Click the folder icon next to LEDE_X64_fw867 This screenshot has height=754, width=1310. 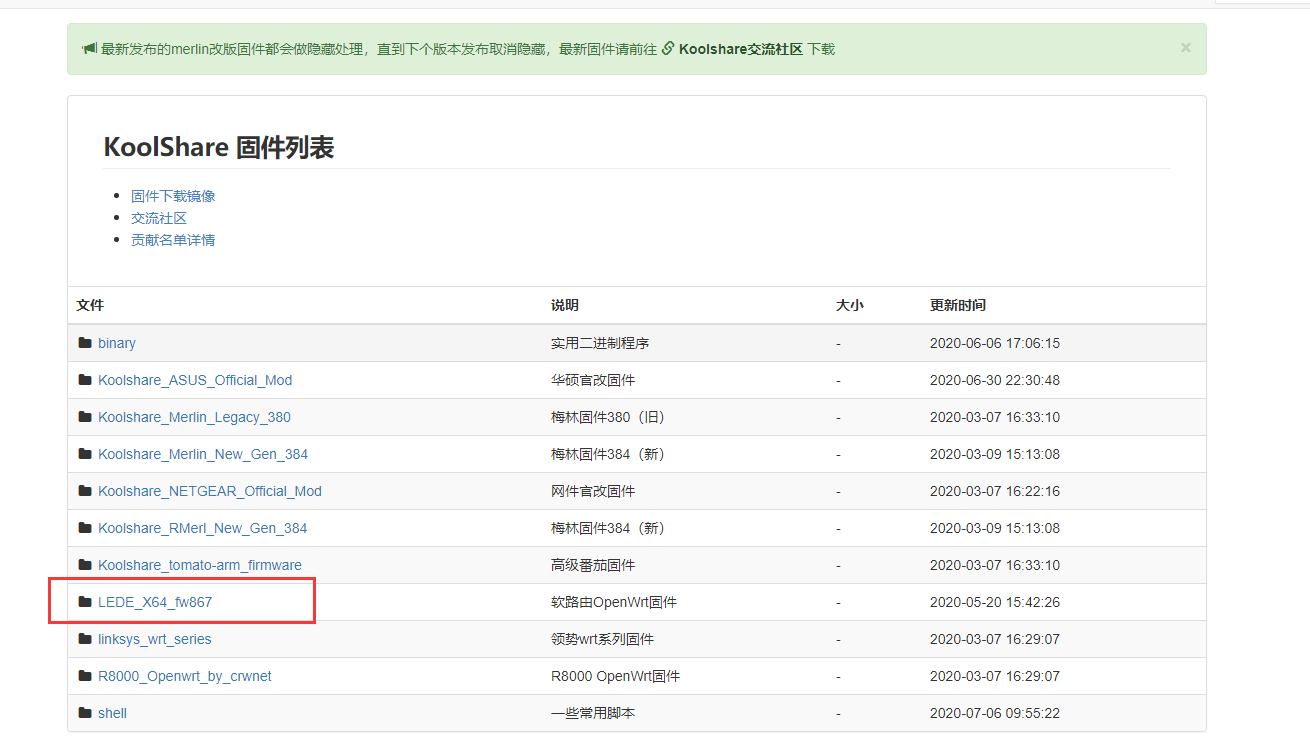[85, 601]
